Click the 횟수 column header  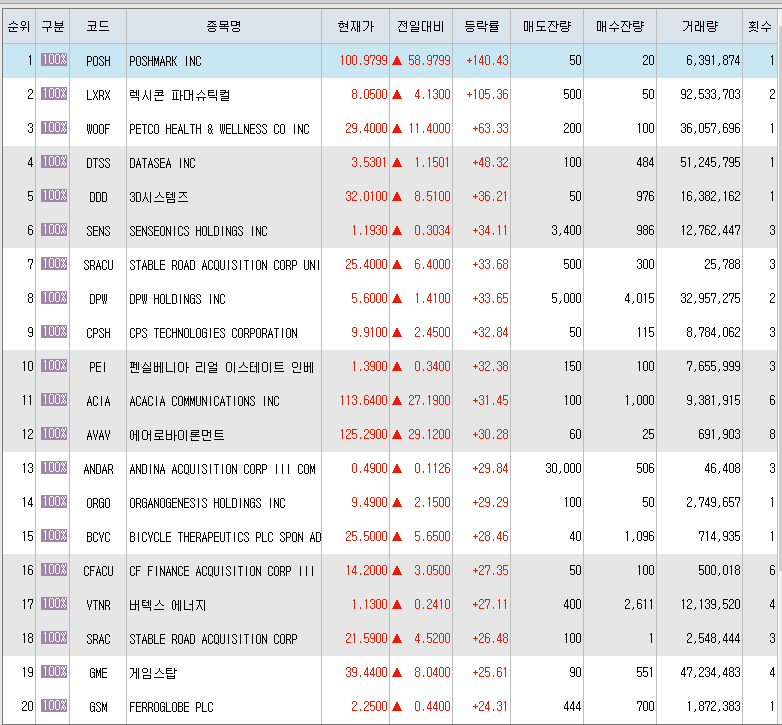pyautogui.click(x=760, y=26)
